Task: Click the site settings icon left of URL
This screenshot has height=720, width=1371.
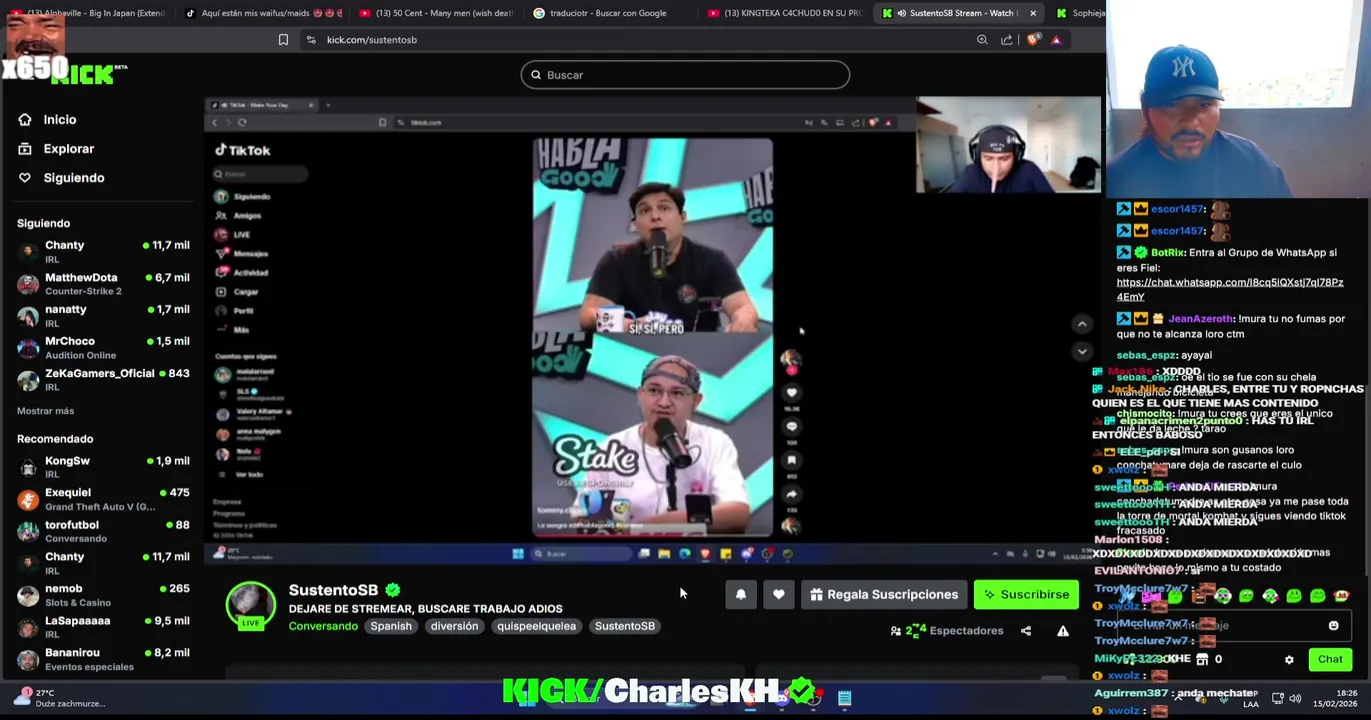Action: [311, 40]
